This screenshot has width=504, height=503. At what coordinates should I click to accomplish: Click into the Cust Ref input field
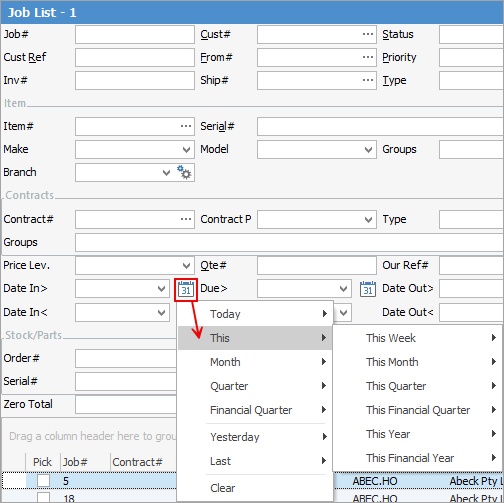click(x=135, y=57)
